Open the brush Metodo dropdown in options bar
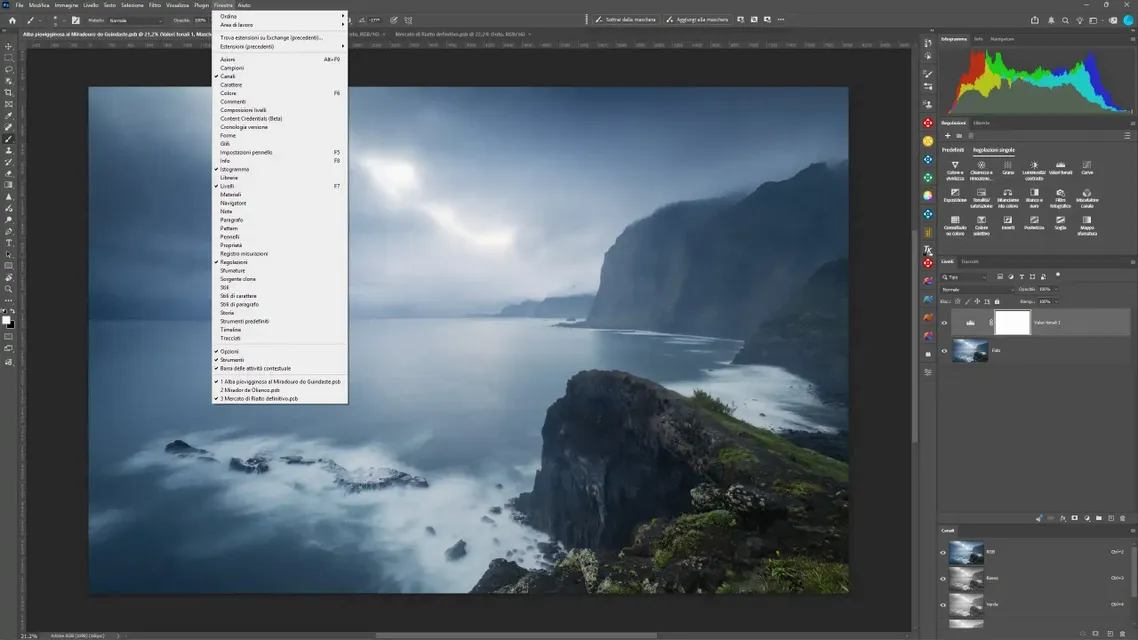The width and height of the screenshot is (1138, 640). pyautogui.click(x=135, y=20)
